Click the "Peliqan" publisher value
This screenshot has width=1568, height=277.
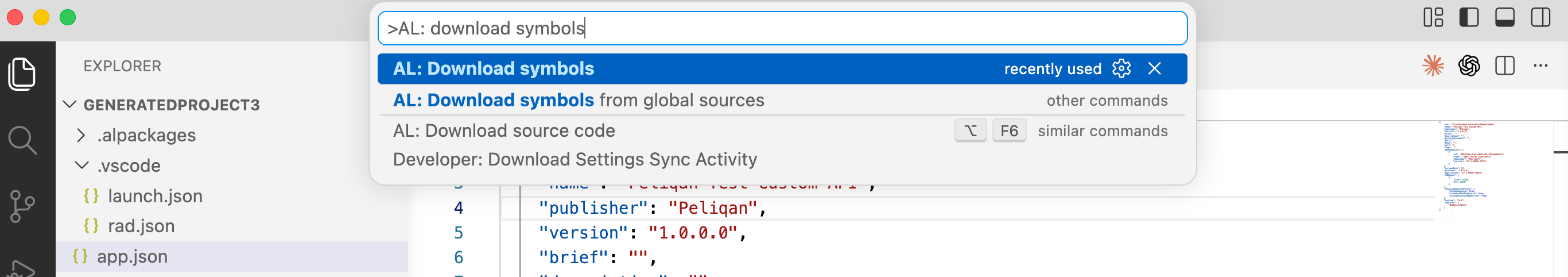pyautogui.click(x=712, y=208)
